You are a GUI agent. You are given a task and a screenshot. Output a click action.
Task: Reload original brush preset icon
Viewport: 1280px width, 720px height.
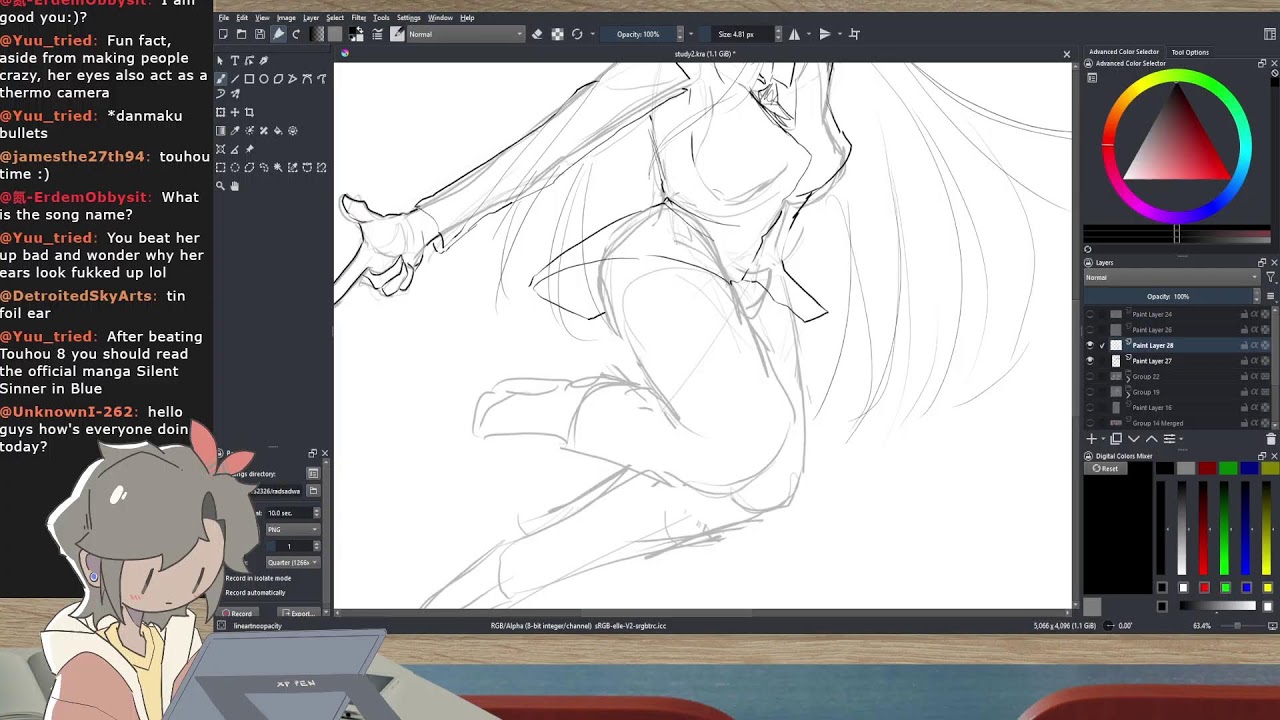[577, 34]
